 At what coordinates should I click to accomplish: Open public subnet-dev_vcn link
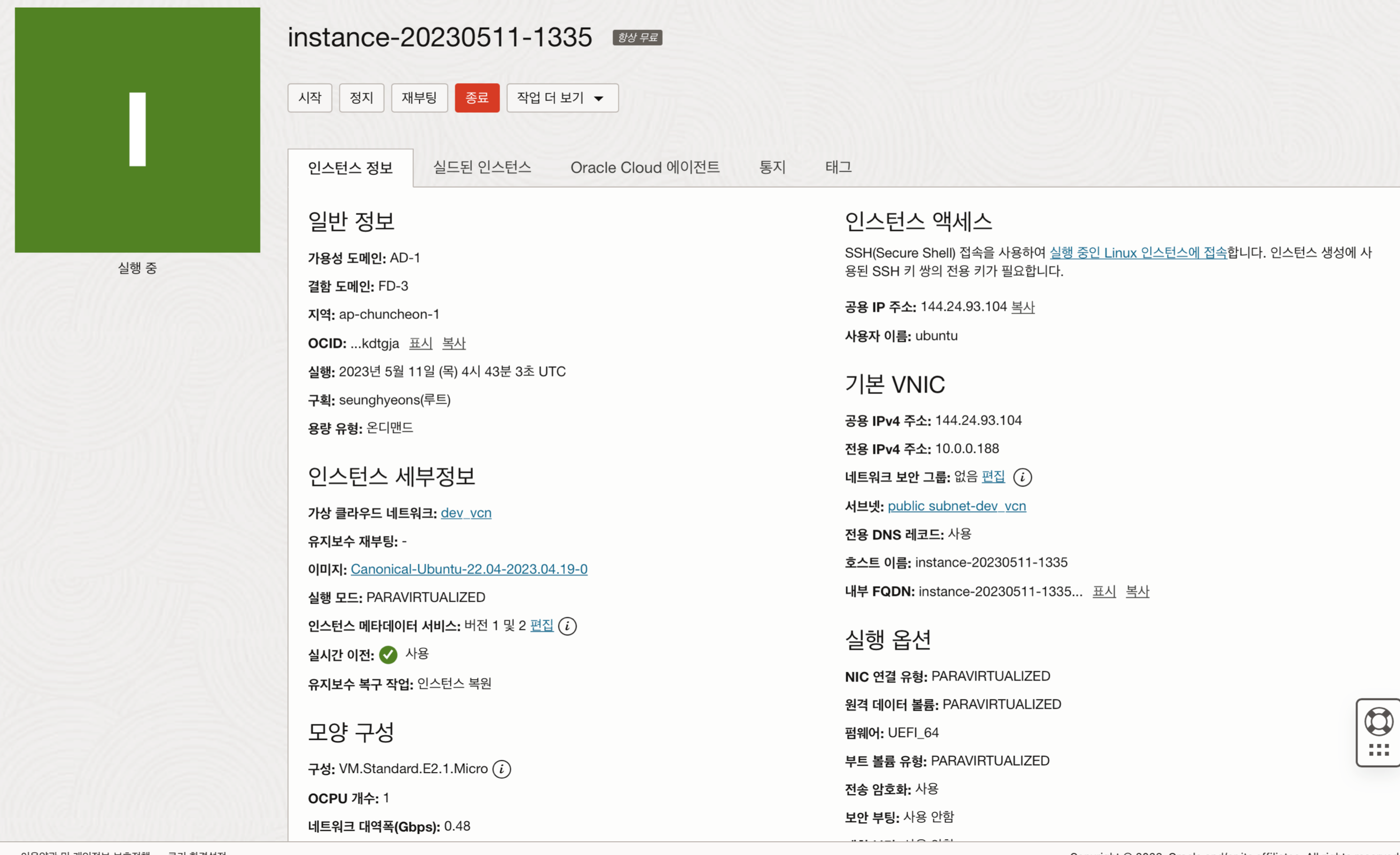point(956,506)
